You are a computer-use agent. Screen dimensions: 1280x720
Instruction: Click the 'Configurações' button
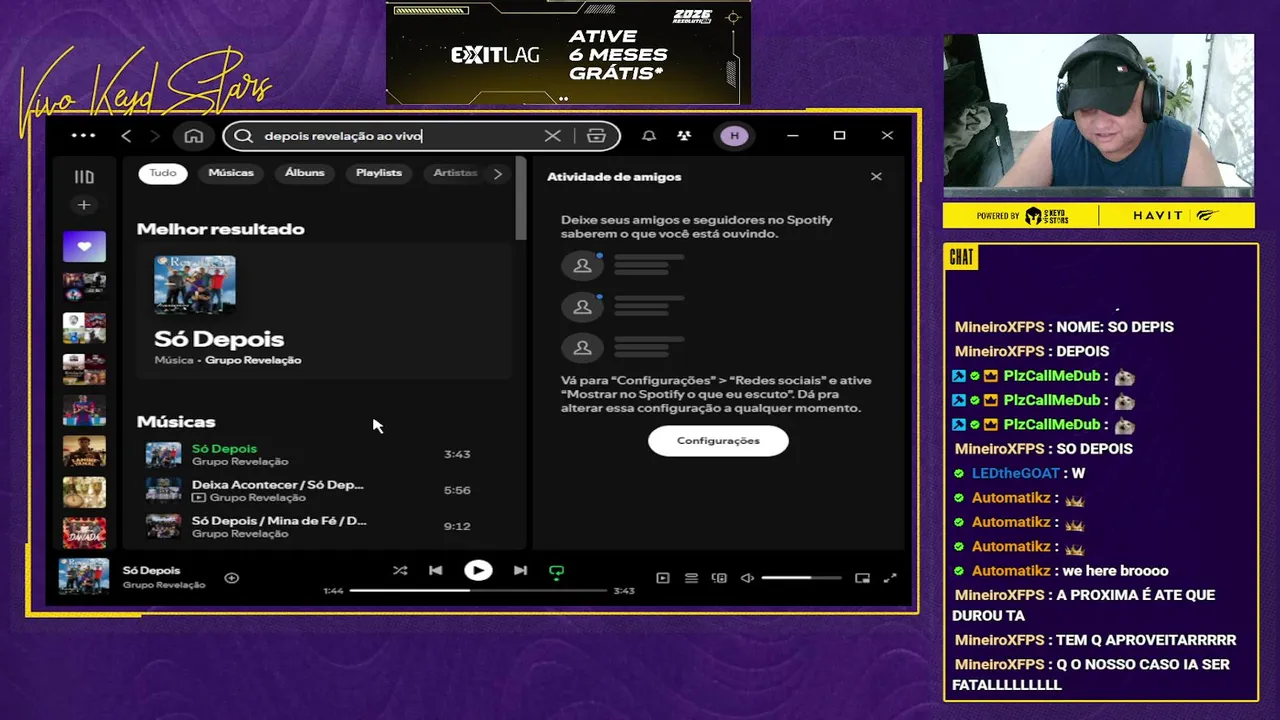pos(718,441)
